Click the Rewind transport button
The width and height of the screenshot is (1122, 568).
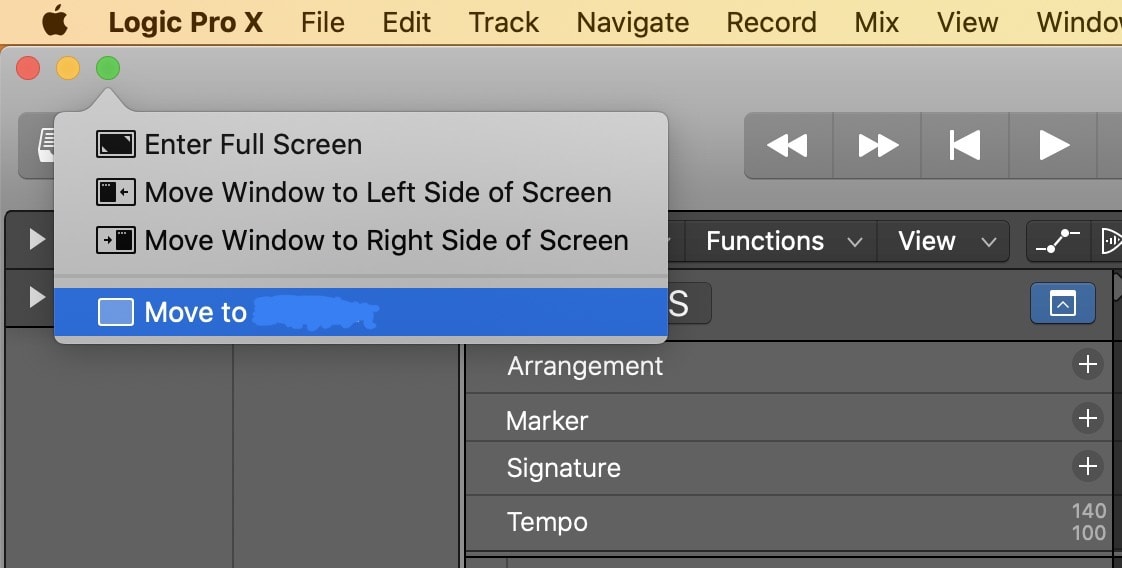click(787, 146)
